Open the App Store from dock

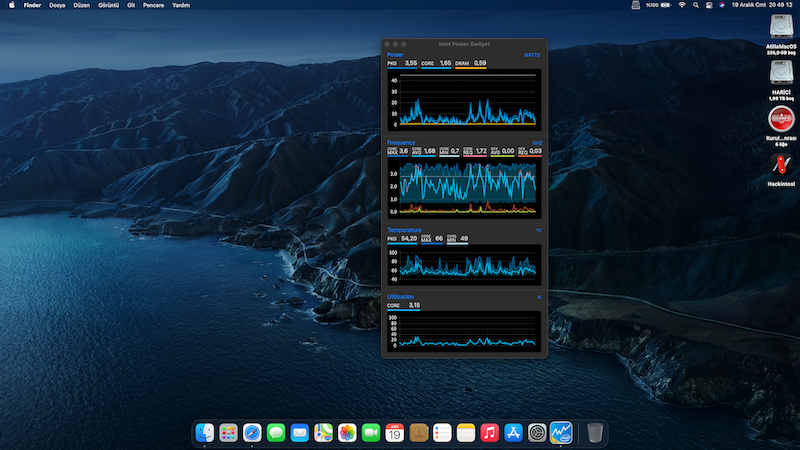click(514, 433)
